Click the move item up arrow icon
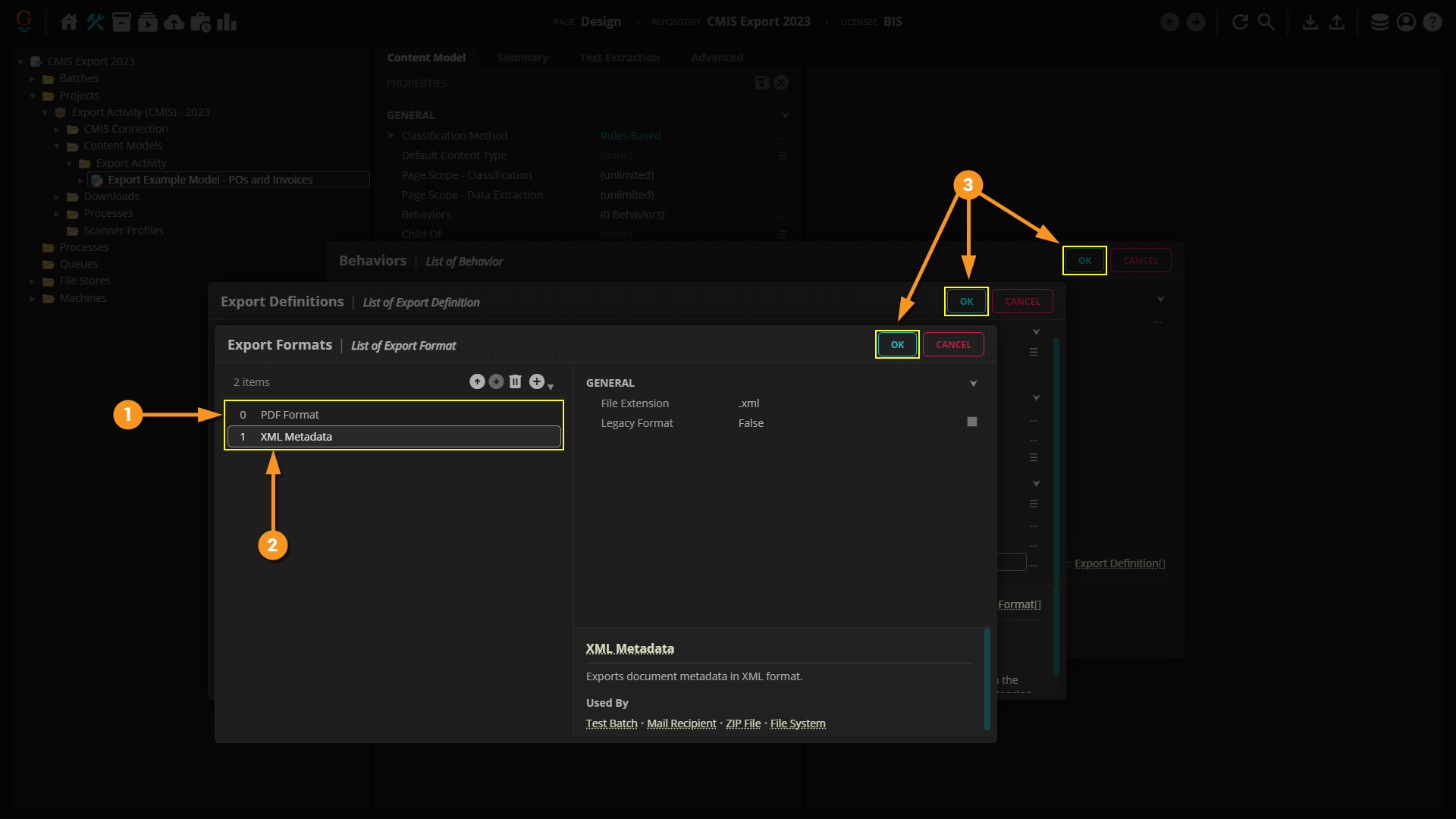 (x=477, y=381)
